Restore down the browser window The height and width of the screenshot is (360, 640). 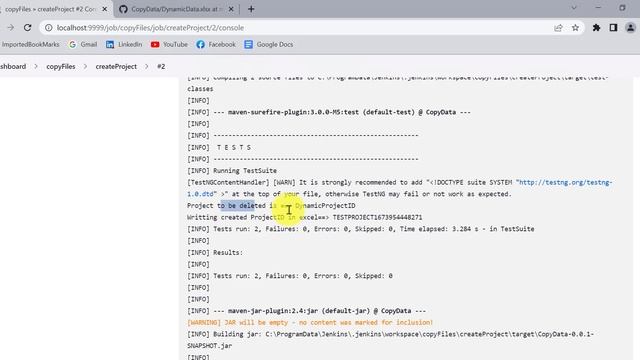pos(622,8)
